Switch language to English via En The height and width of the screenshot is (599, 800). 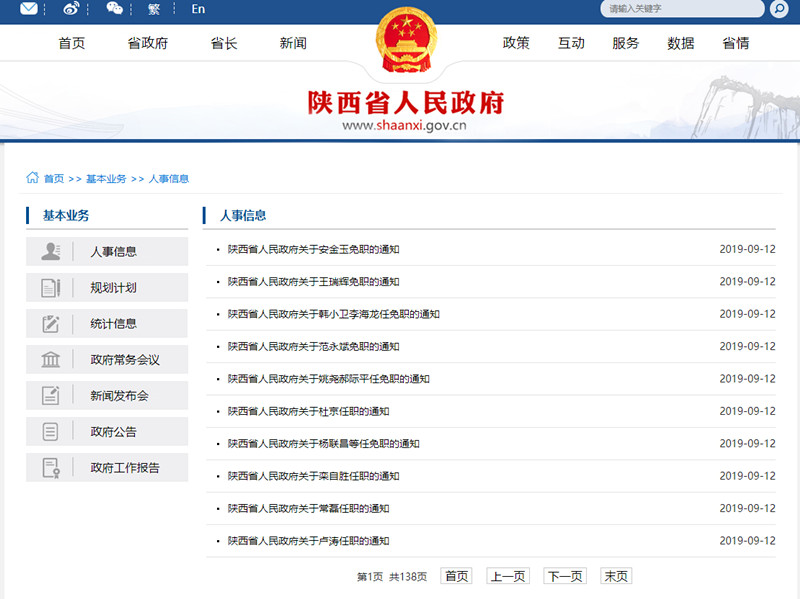(198, 9)
